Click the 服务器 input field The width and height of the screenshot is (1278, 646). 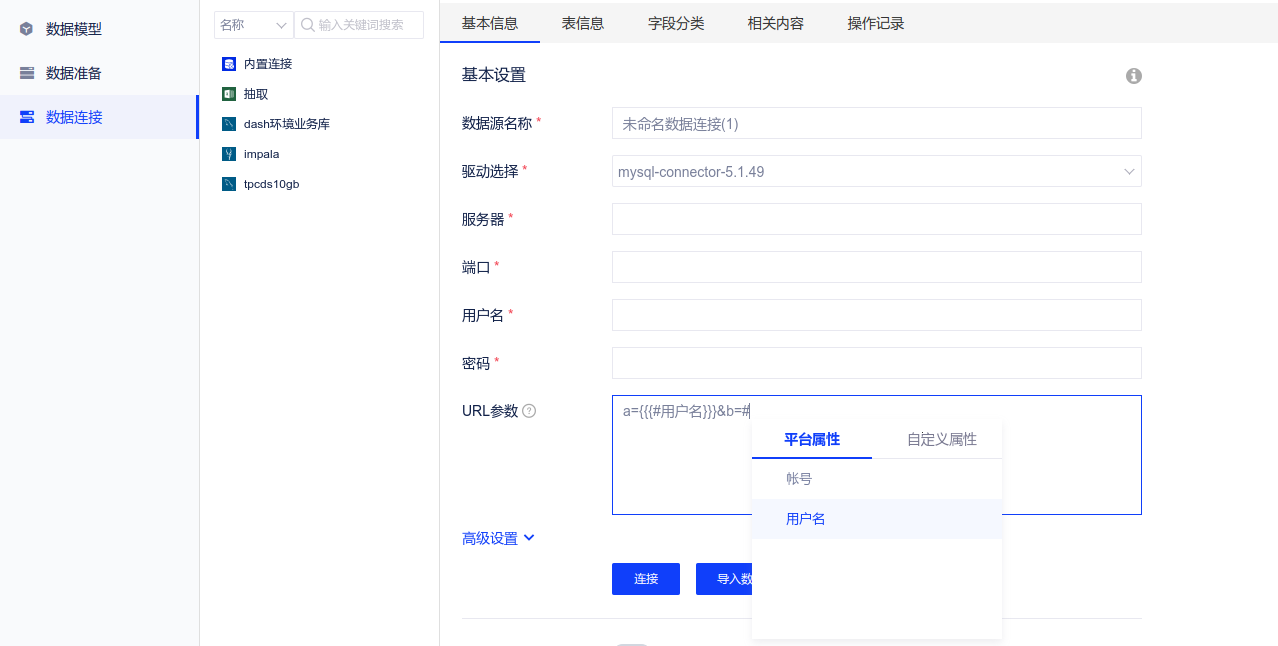876,219
